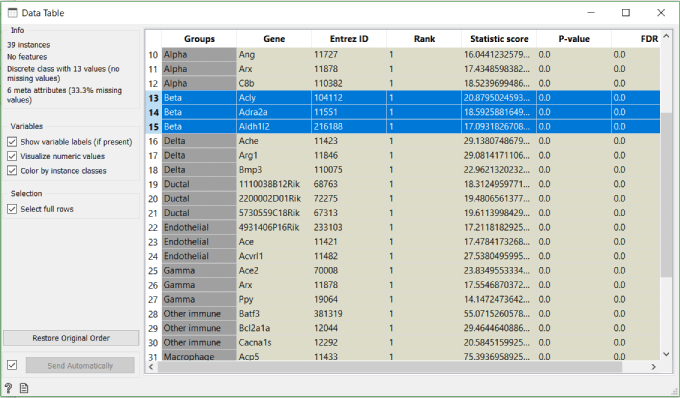
Task: Click the Batf3 gene cell
Action: coord(274,313)
